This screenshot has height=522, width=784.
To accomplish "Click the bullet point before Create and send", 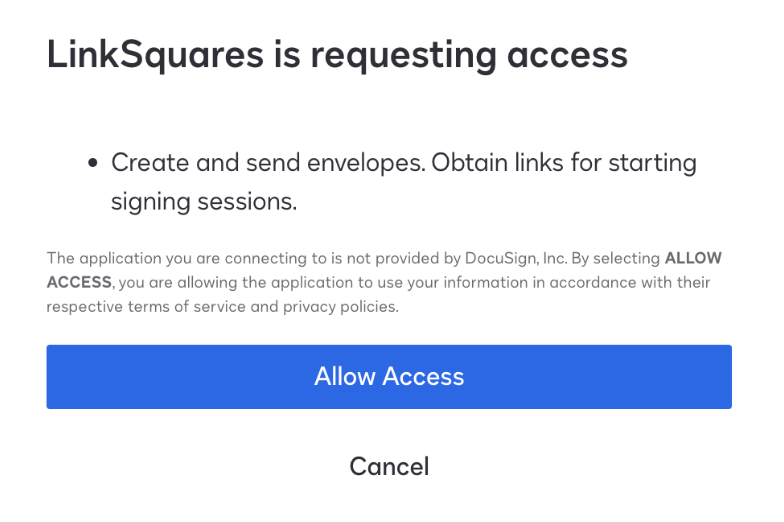I will click(92, 163).
